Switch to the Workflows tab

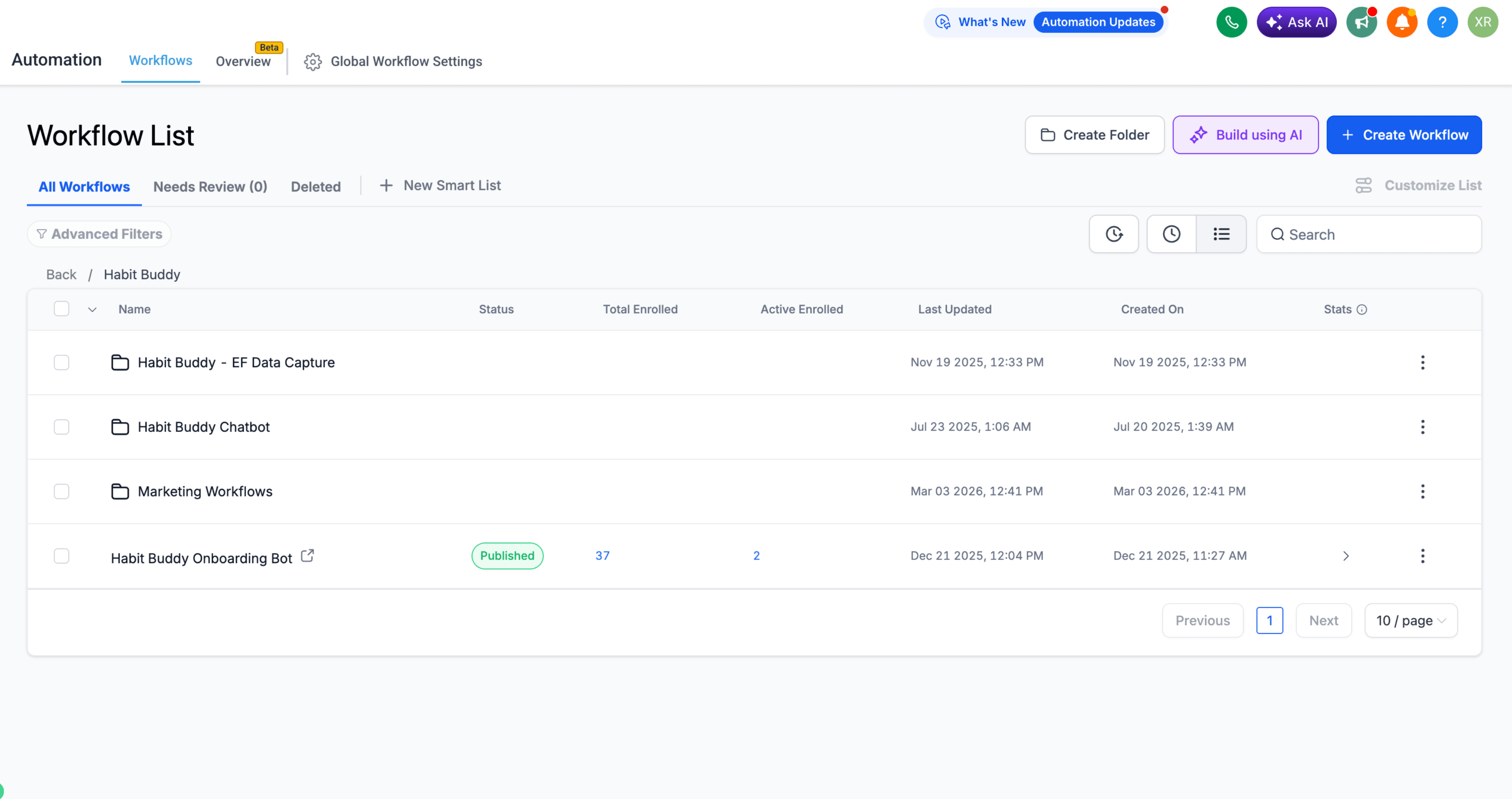[x=160, y=61]
